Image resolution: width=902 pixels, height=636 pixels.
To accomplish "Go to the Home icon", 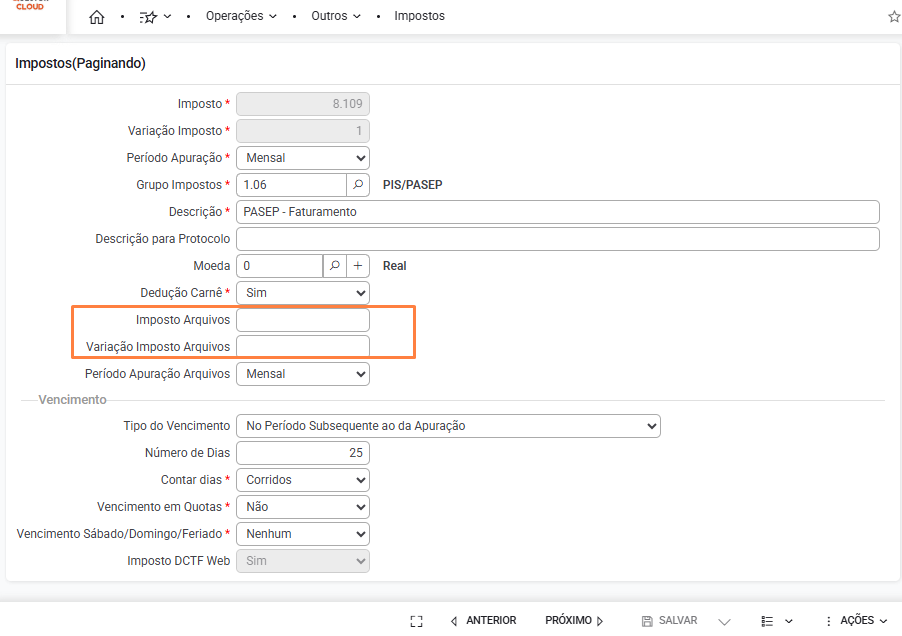I will [x=97, y=17].
